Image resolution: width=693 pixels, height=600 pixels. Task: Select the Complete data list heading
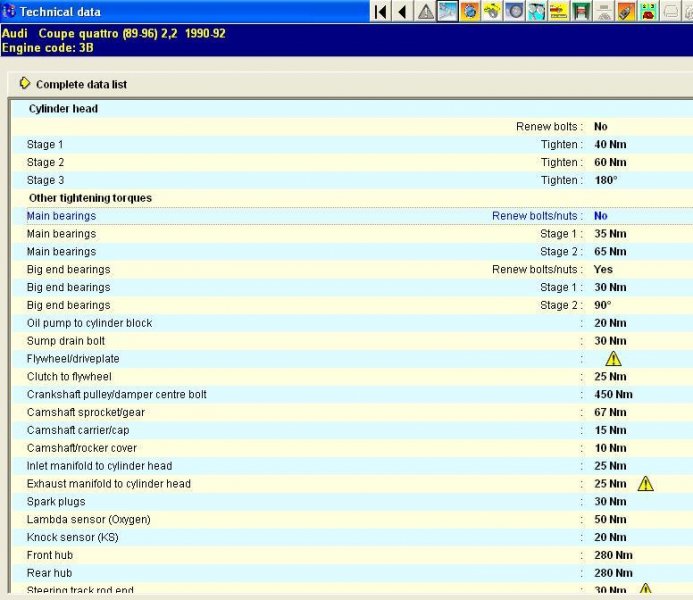tap(81, 85)
